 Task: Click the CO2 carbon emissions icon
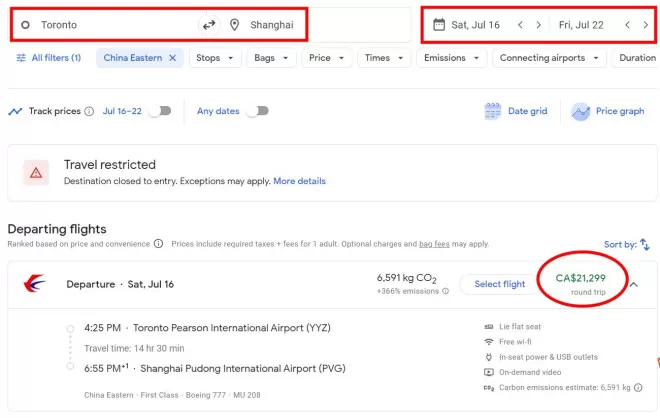489,388
